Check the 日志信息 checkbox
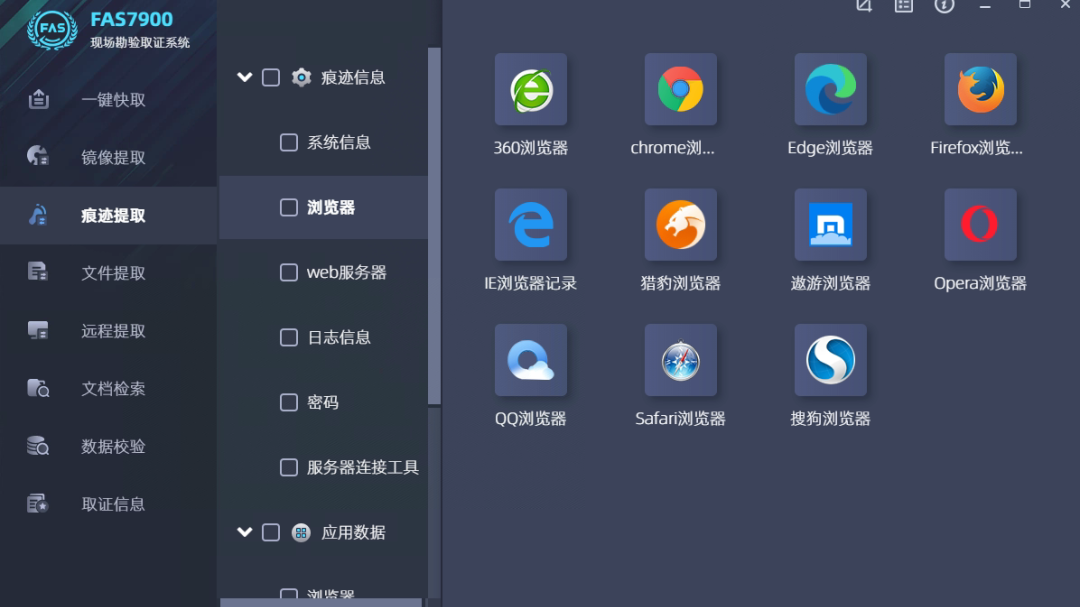Image resolution: width=1080 pixels, height=607 pixels. click(x=289, y=338)
